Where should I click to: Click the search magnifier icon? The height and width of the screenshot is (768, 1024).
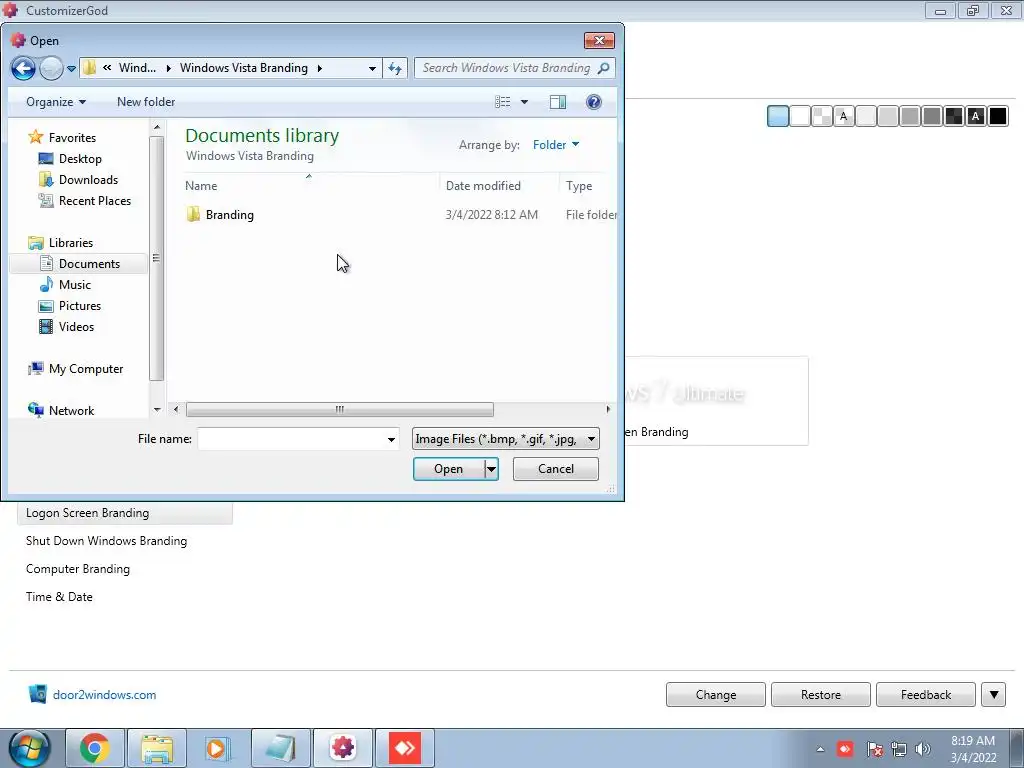pyautogui.click(x=603, y=68)
